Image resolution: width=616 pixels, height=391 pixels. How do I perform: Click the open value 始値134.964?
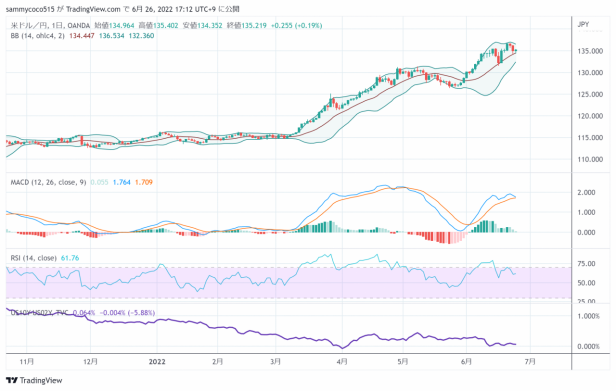point(114,26)
